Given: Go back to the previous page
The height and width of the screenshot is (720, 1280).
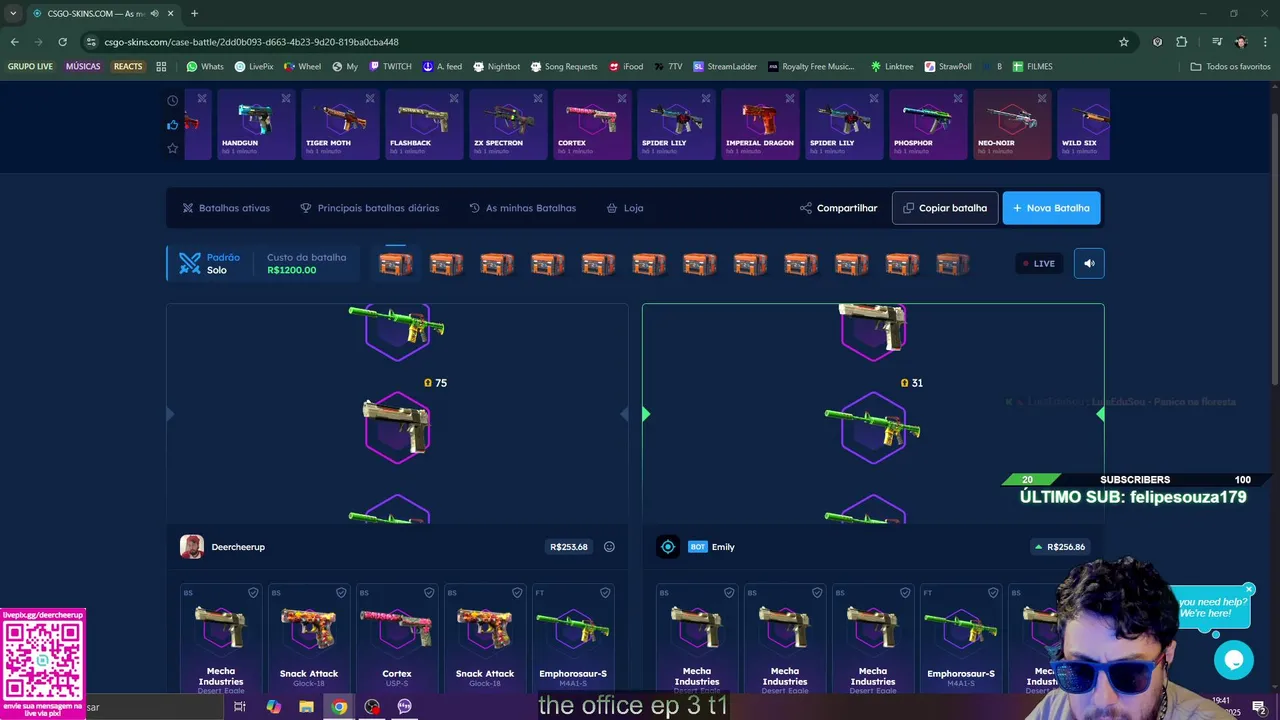Looking at the screenshot, I should point(15,42).
